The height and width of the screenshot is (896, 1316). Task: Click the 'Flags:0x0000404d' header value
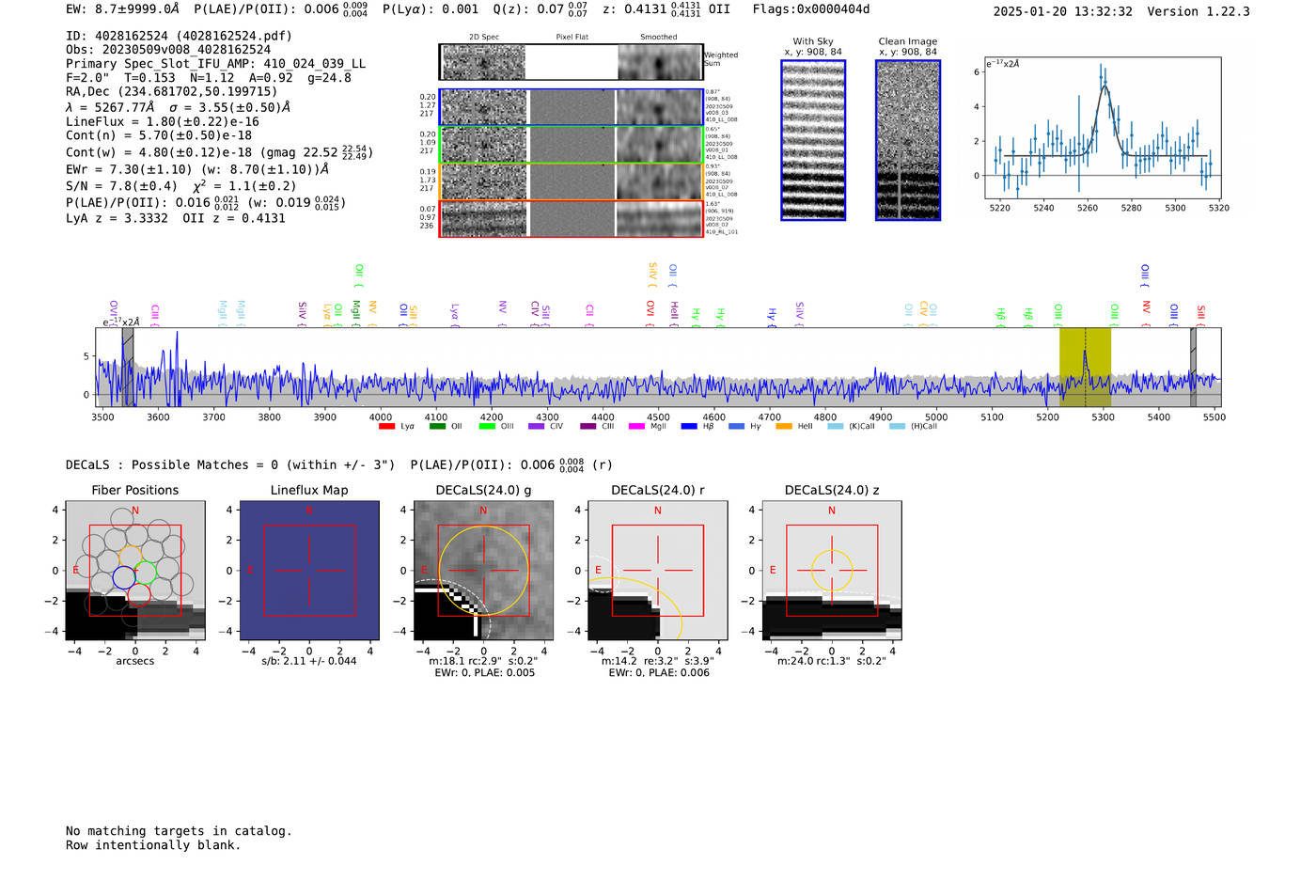811,10
